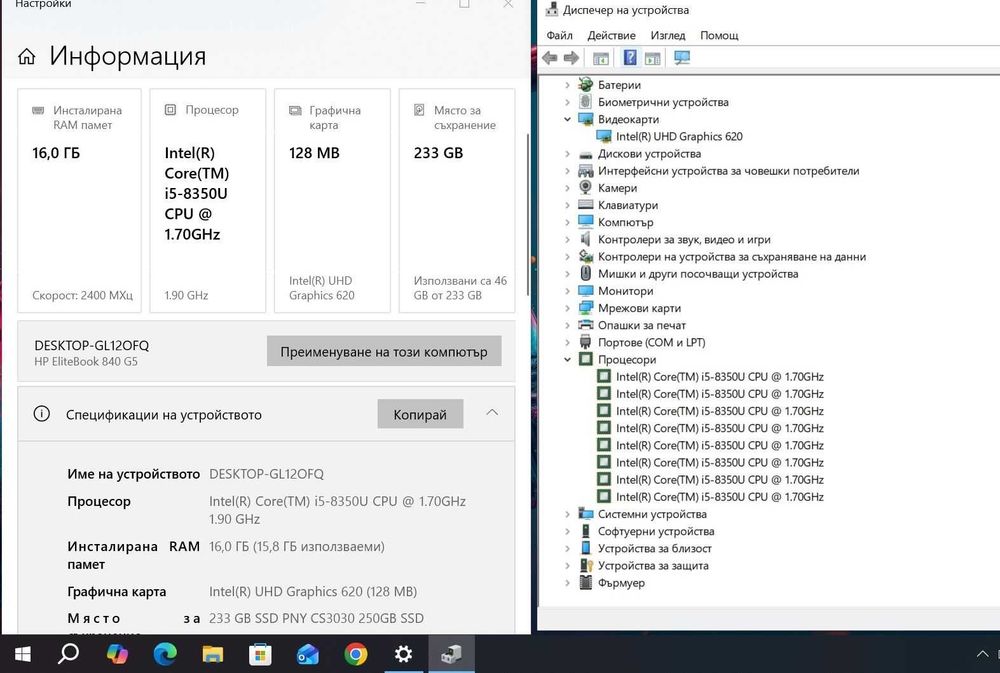
Task: Open File Explorer from the taskbar
Action: [212, 654]
